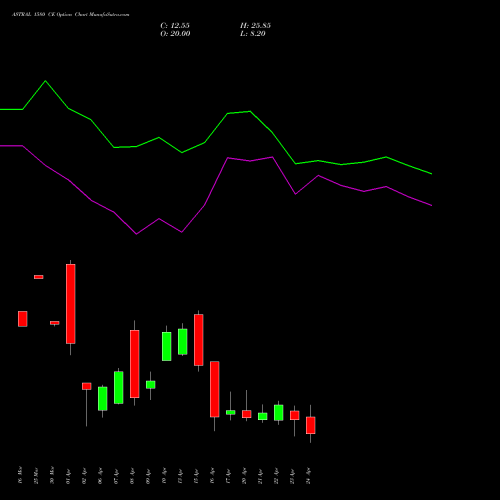Screen dimensions: 500x500
Task: Click the 23 Apr date label
Action: click(x=292, y=475)
